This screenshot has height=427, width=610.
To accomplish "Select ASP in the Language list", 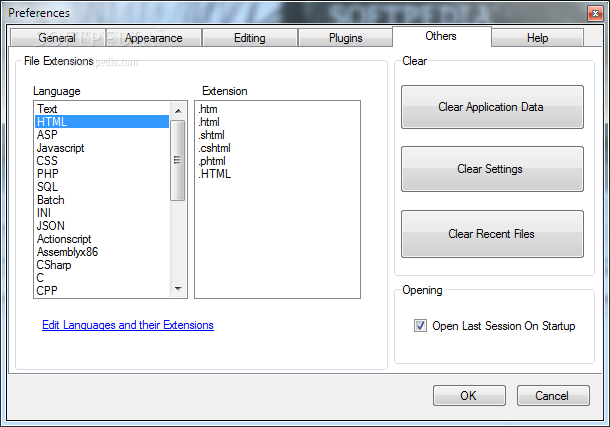I will pos(102,135).
